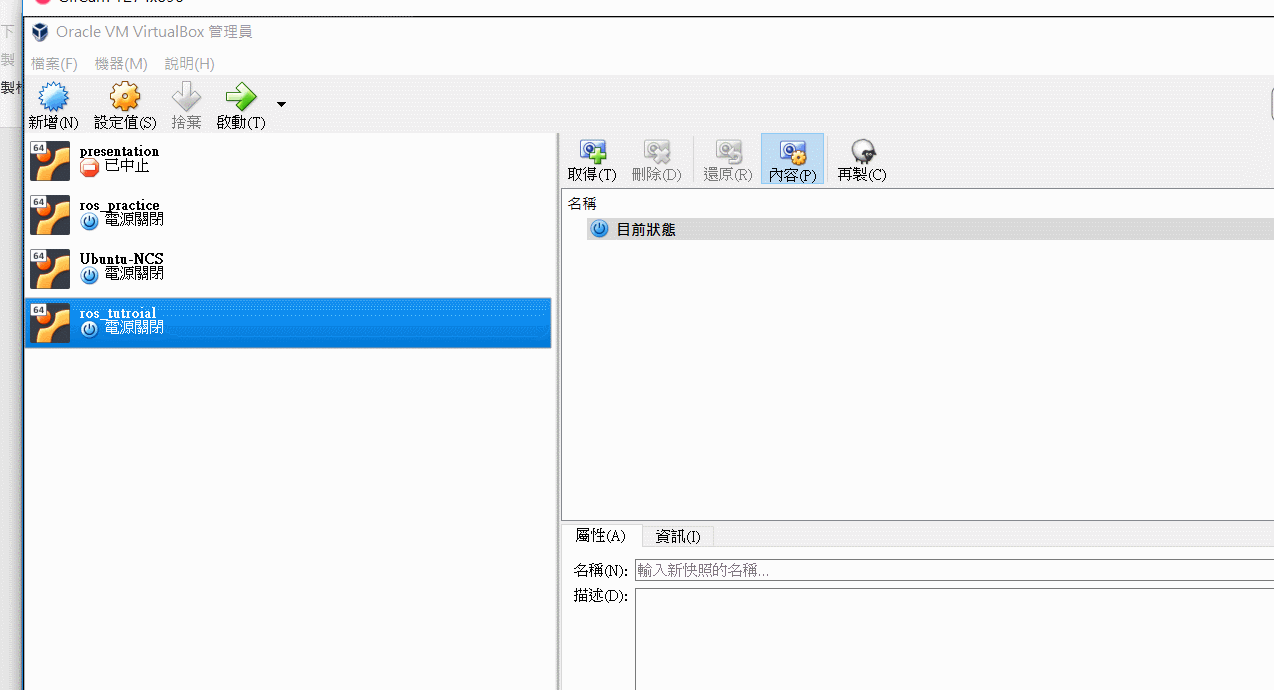Select the 目前狀態 current state row

click(x=930, y=229)
